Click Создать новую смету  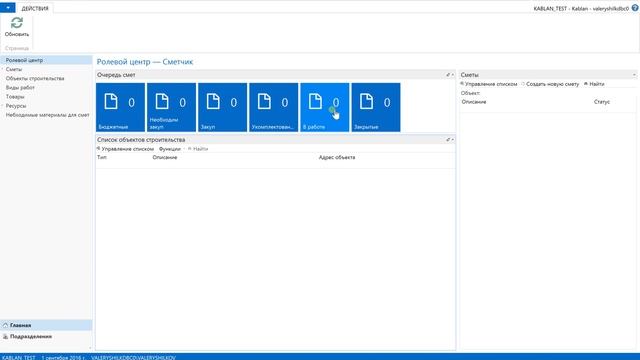[x=550, y=84]
